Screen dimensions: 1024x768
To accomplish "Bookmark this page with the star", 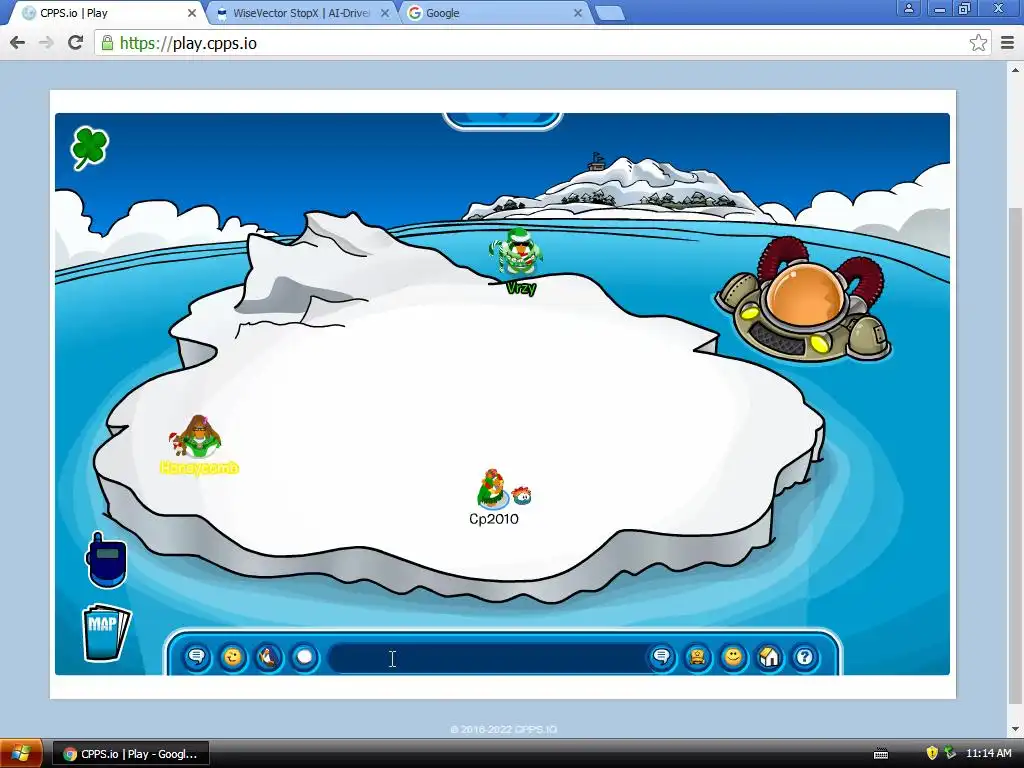I will [978, 43].
